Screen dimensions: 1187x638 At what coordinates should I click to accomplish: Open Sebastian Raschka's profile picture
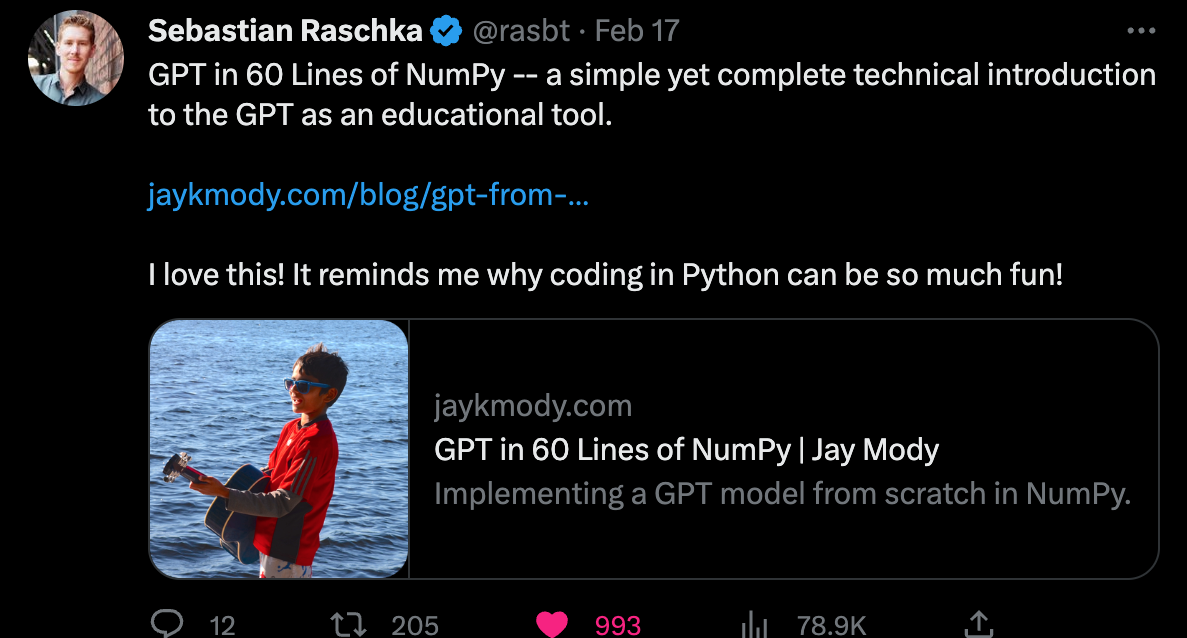[x=76, y=58]
